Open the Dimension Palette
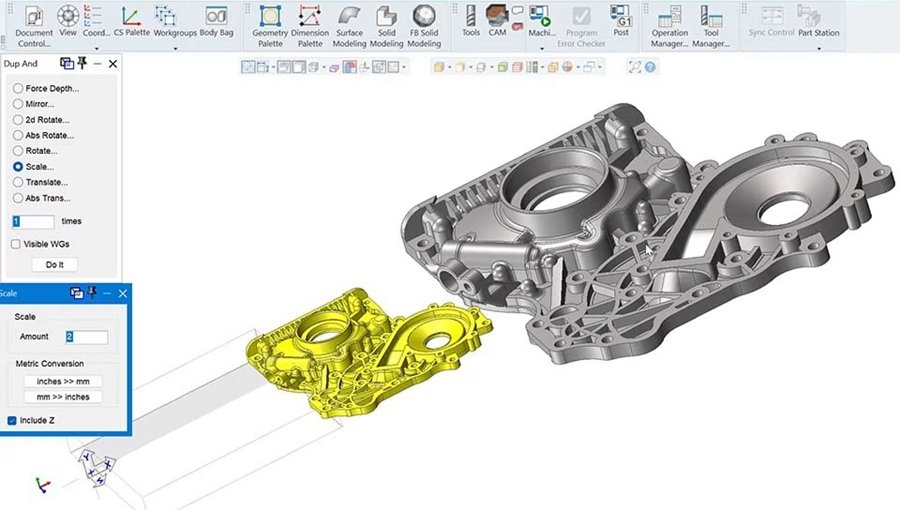The width and height of the screenshot is (900, 510). (x=310, y=26)
